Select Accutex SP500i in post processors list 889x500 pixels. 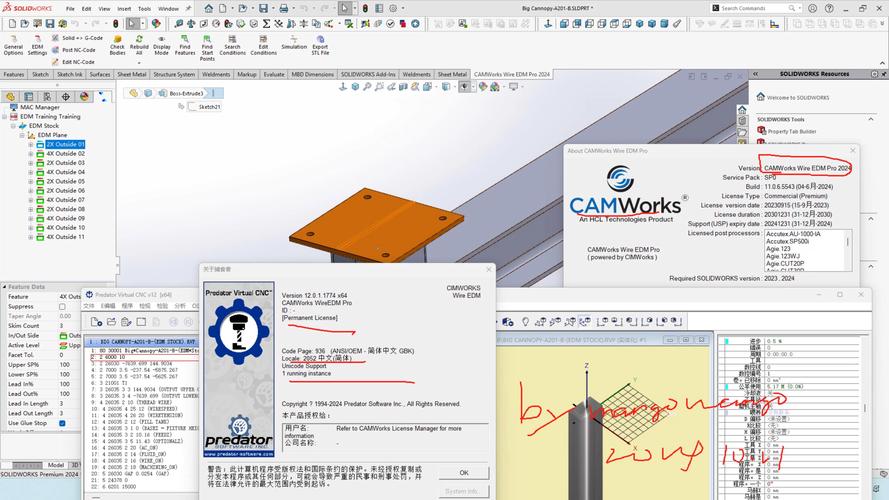(x=788, y=241)
